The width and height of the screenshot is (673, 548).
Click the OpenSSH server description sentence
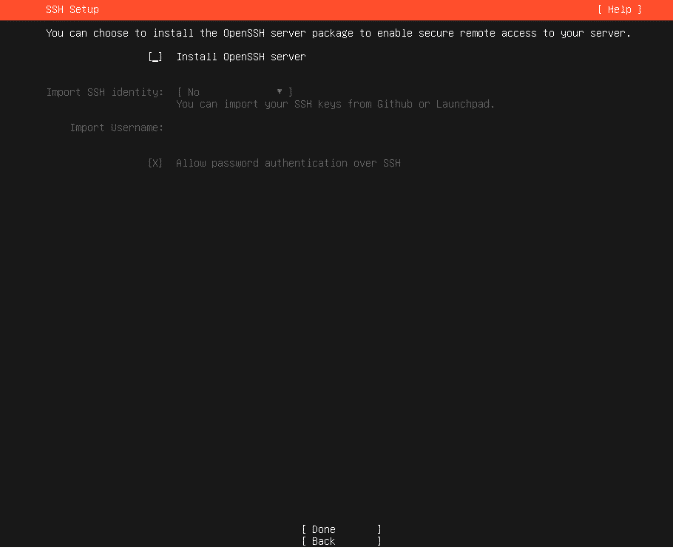coord(338,33)
